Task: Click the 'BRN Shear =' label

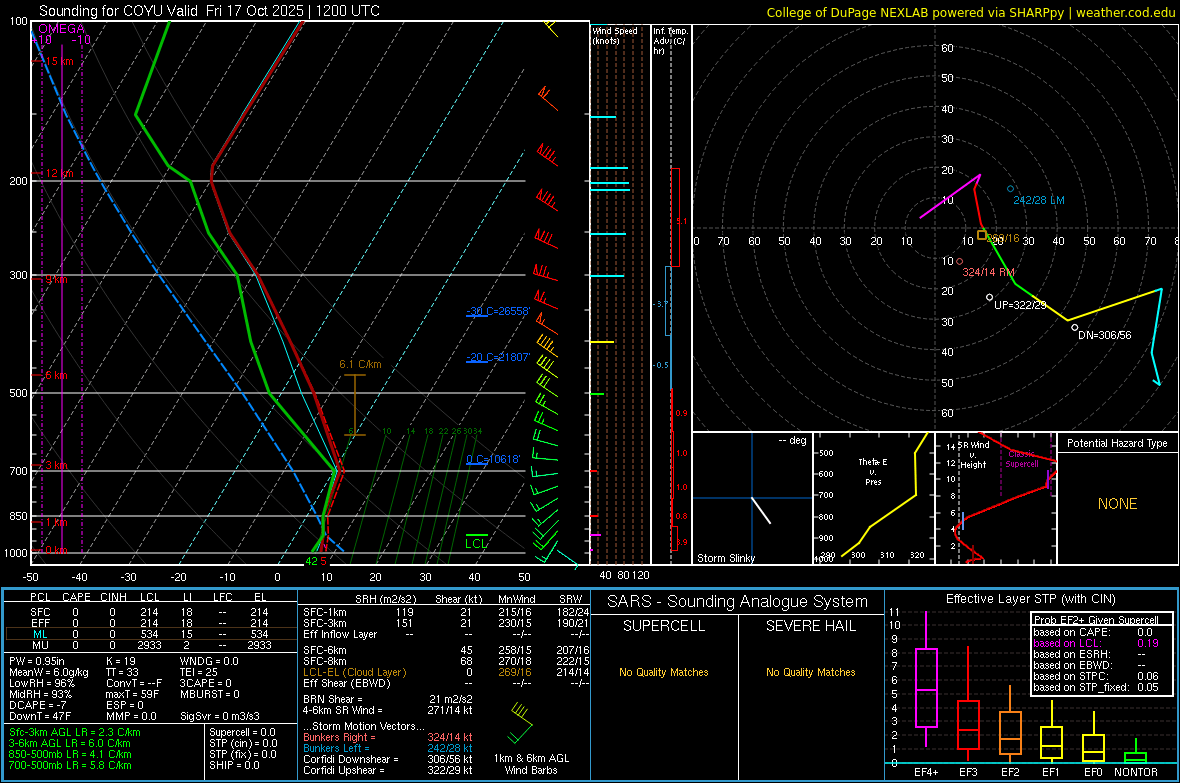Action: pos(333,699)
